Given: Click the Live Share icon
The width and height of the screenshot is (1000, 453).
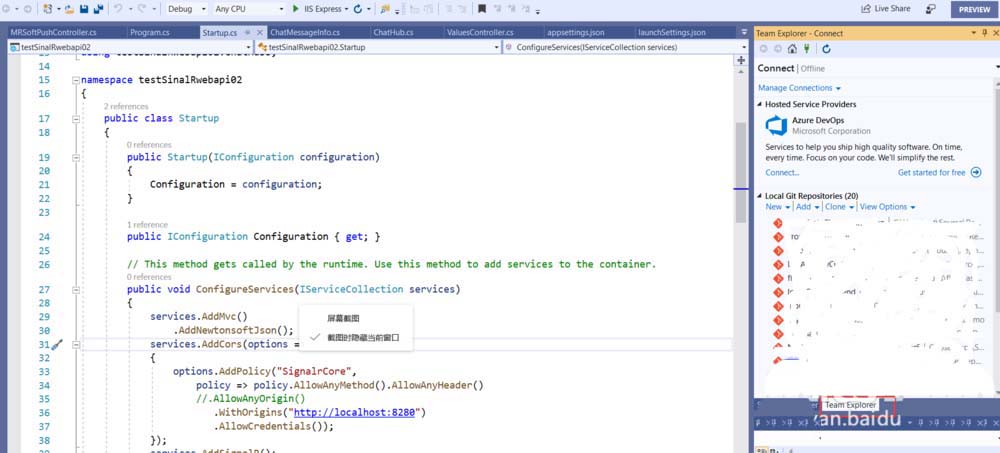Looking at the screenshot, I should pos(865,9).
